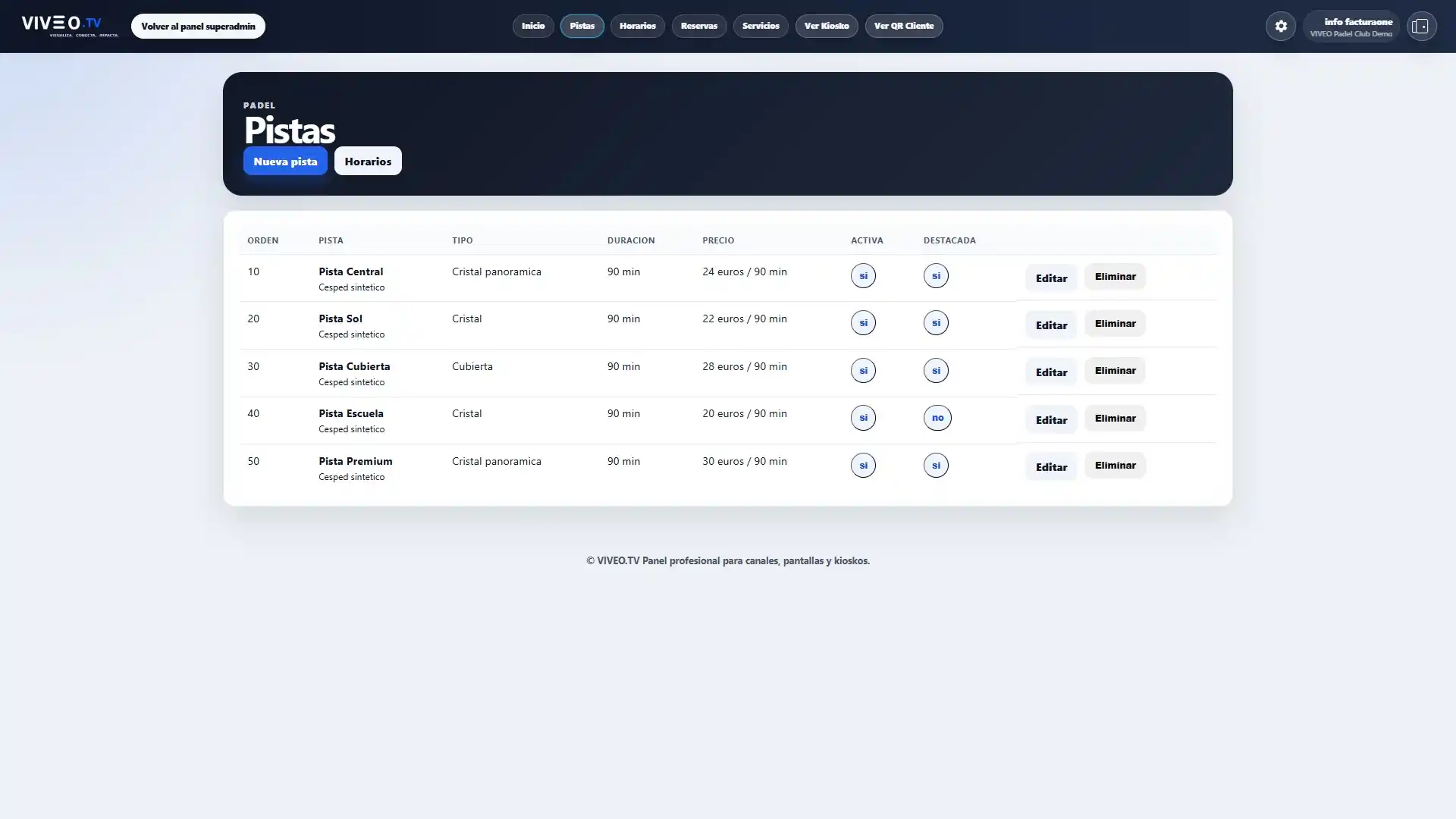
Task: Toggle Destacada badge for Pista Premium
Action: 936,465
